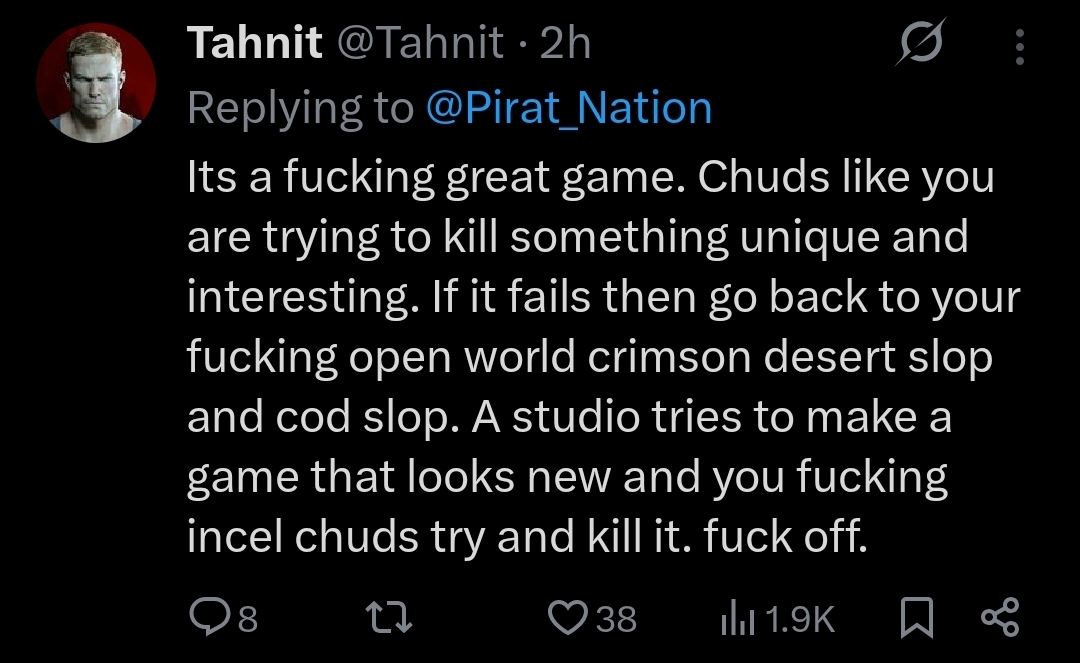Open Tahnit's profile picture
The image size is (1080, 663).
(96, 83)
